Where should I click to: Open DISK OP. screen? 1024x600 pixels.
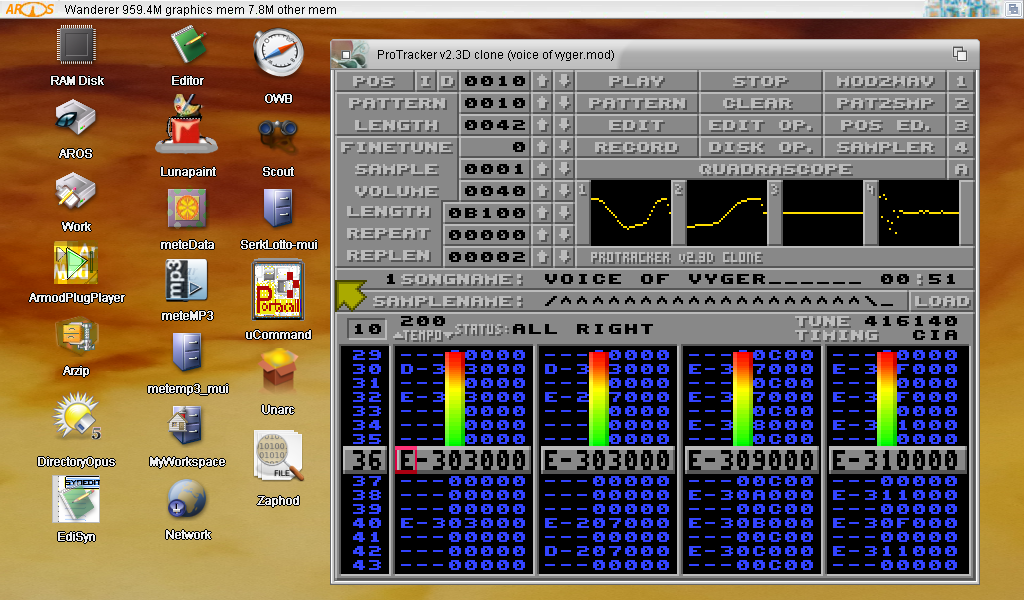[x=760, y=147]
